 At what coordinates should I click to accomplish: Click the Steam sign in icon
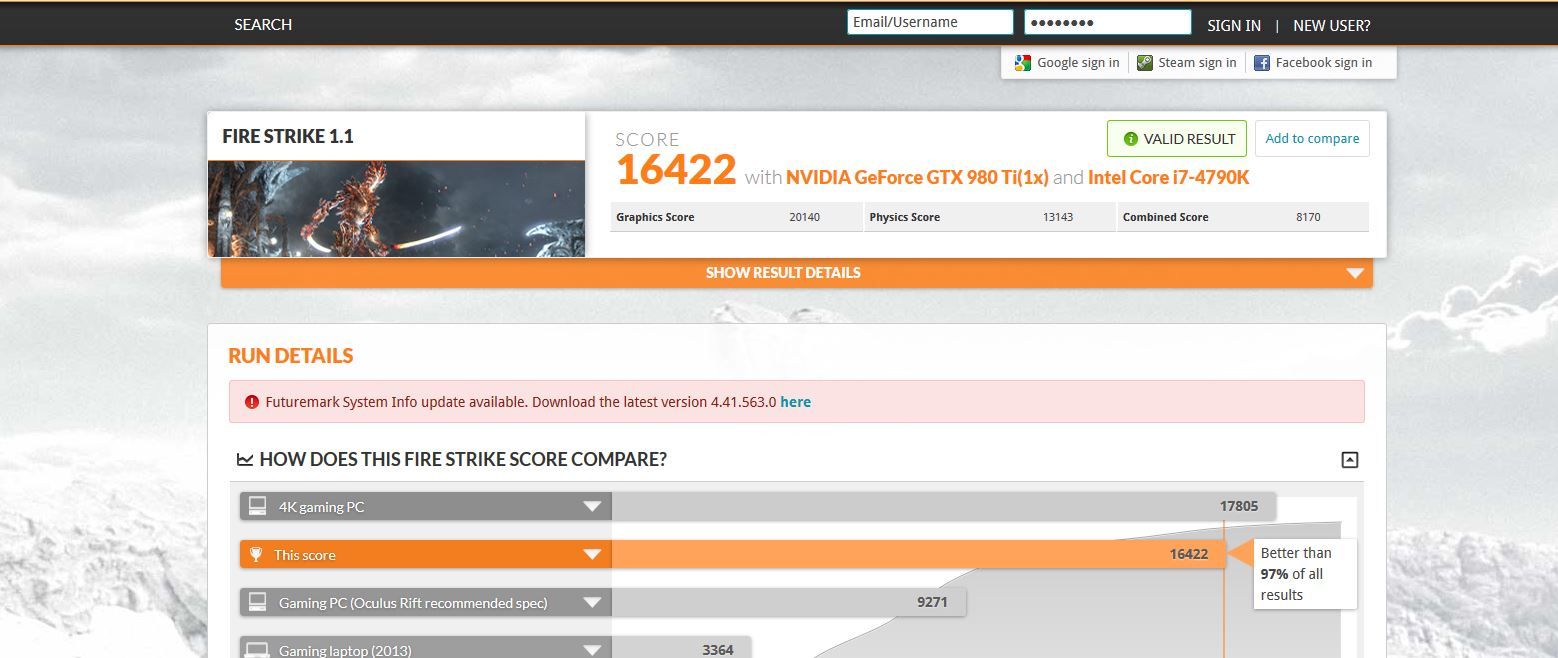point(1145,63)
